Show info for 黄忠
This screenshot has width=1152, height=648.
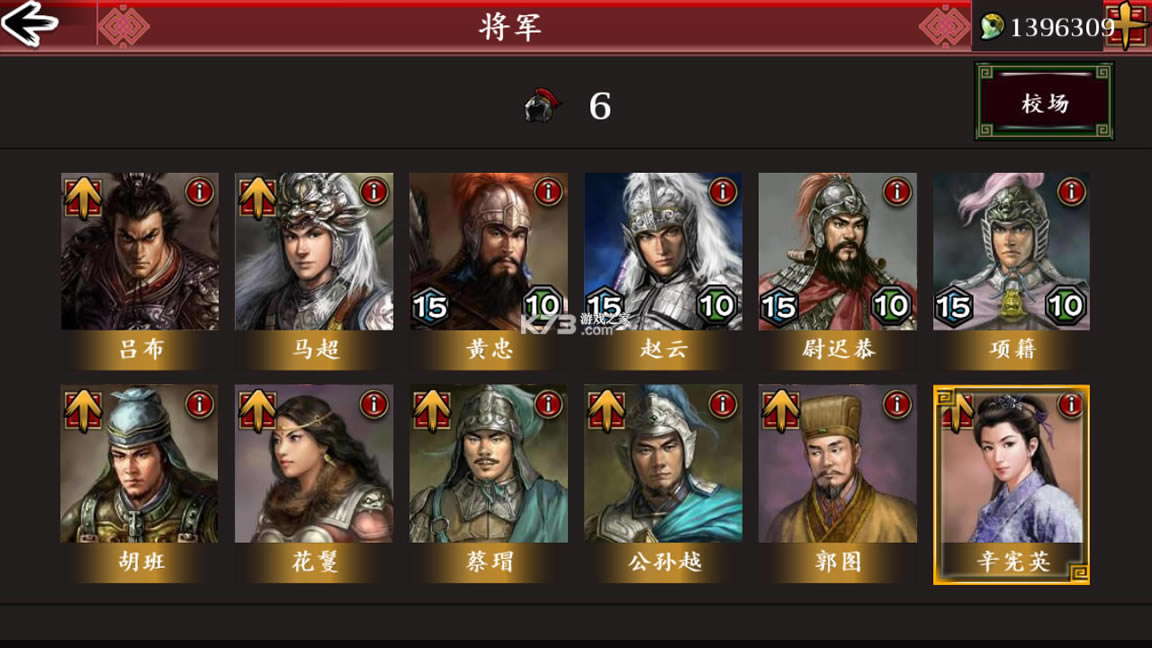click(548, 192)
